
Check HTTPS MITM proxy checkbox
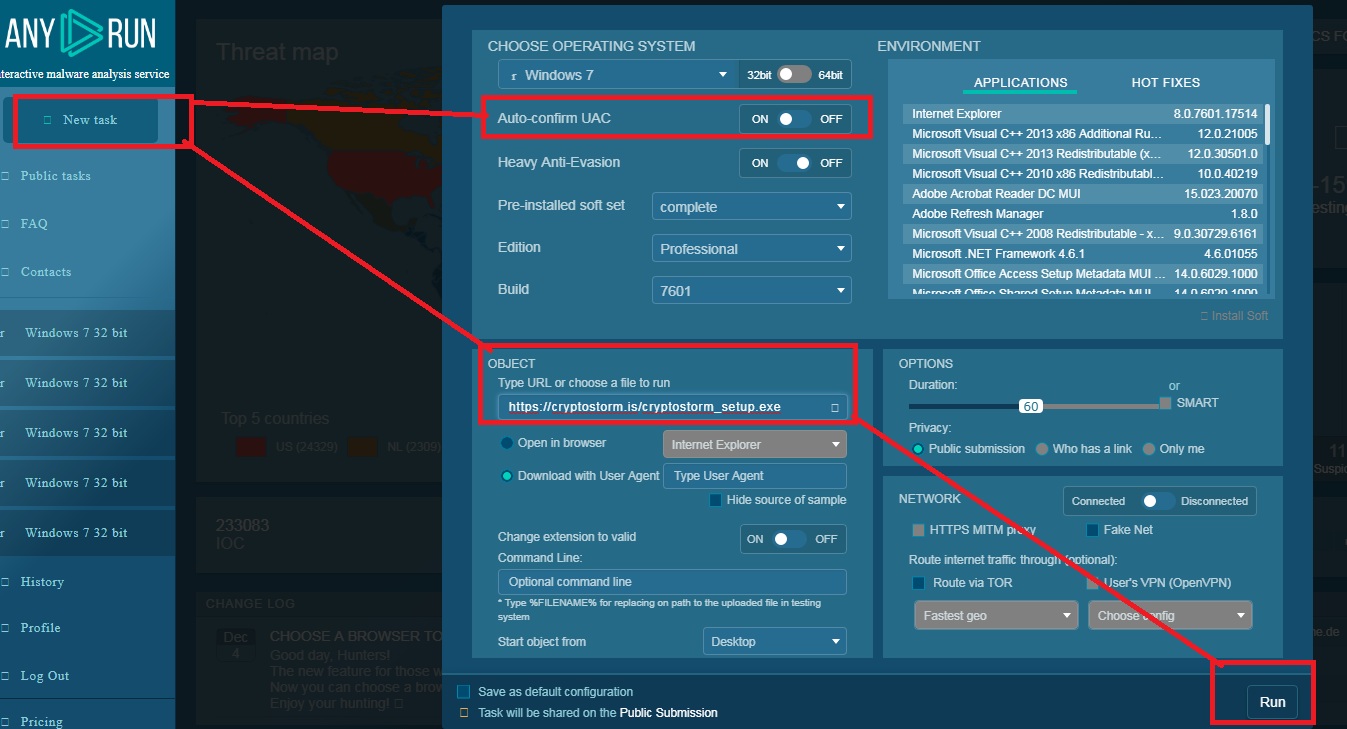(x=919, y=530)
